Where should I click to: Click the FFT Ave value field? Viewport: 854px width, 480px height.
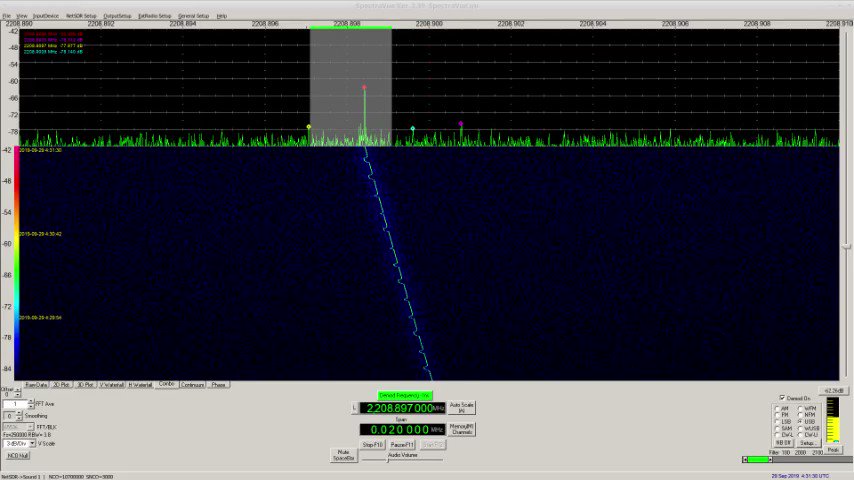click(15, 404)
